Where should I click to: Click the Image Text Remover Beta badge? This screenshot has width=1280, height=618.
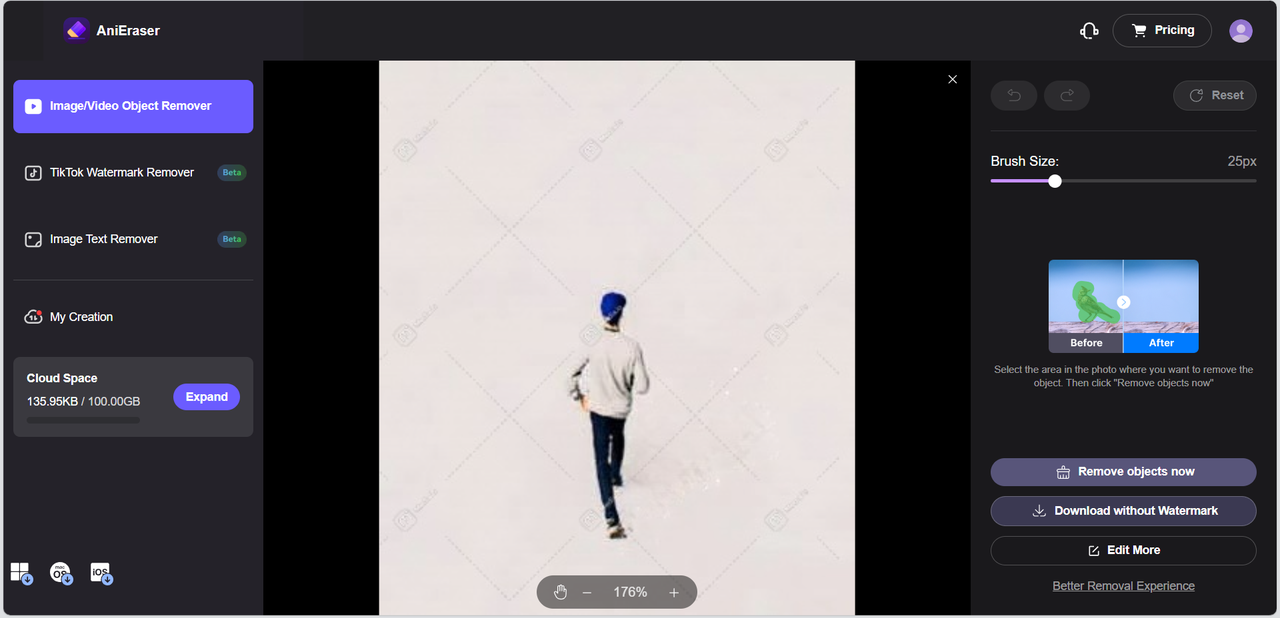click(232, 239)
